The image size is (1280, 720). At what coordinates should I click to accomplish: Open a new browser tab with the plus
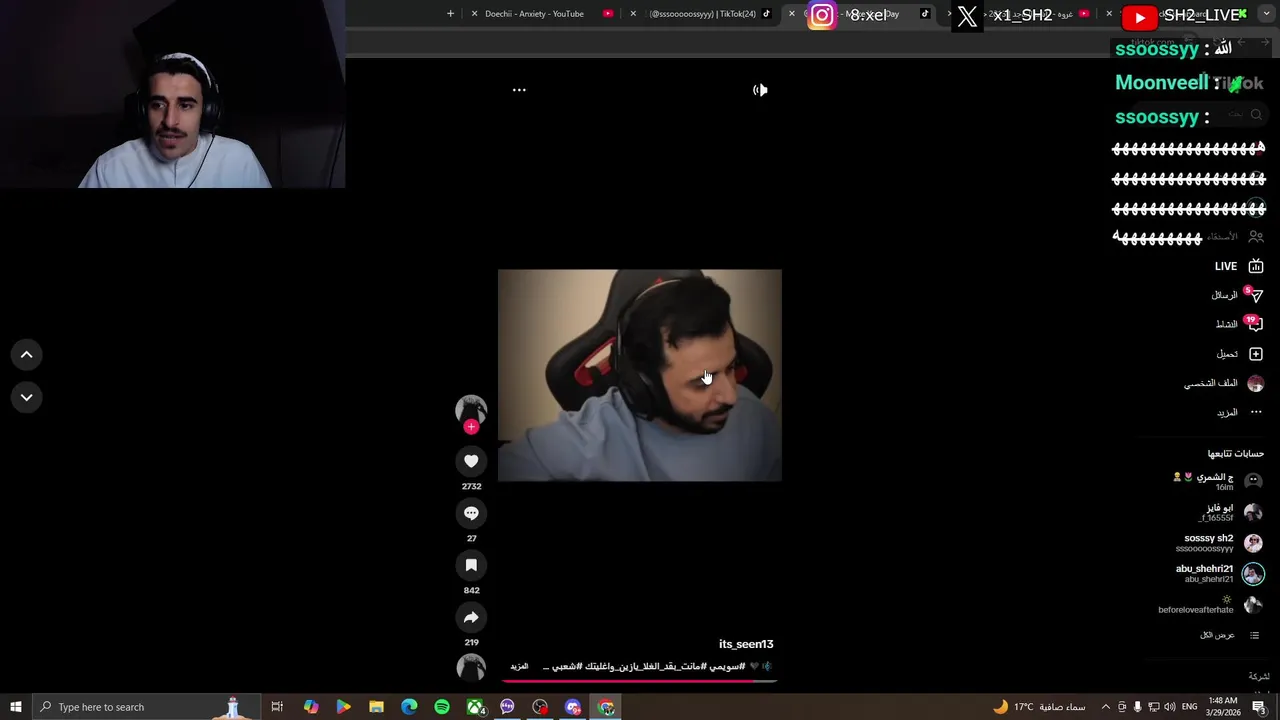pyautogui.click(x=450, y=14)
